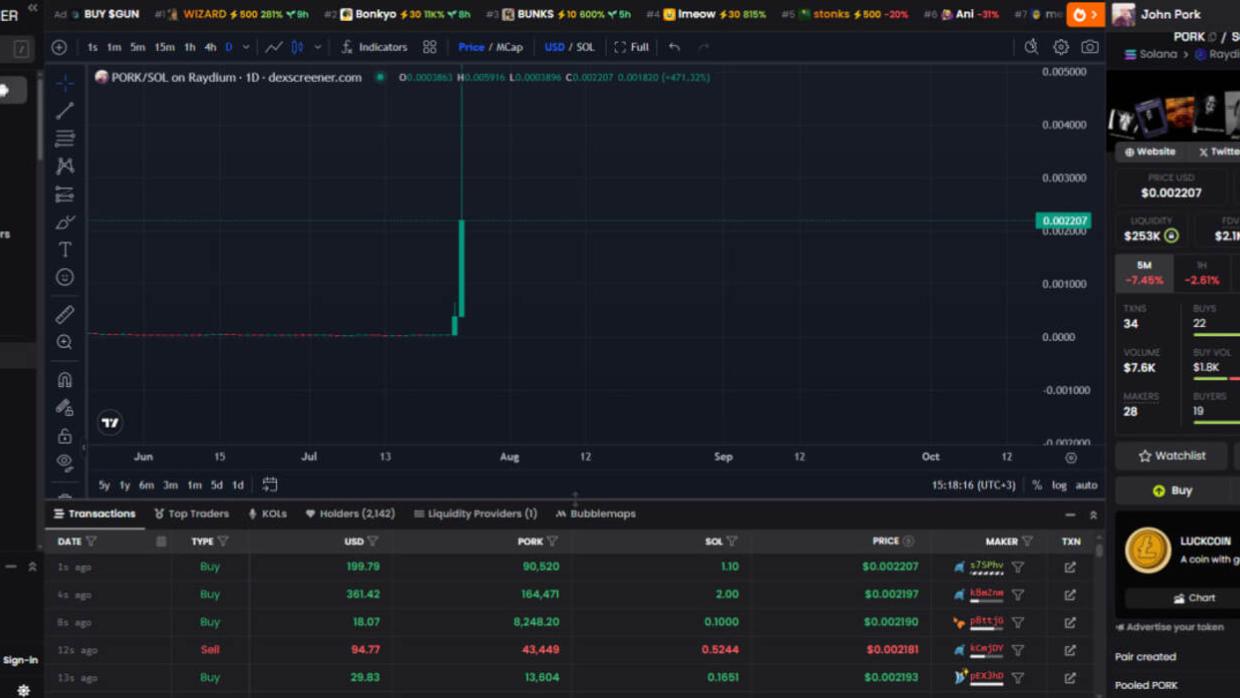Switch chart to MCap view

(510, 47)
